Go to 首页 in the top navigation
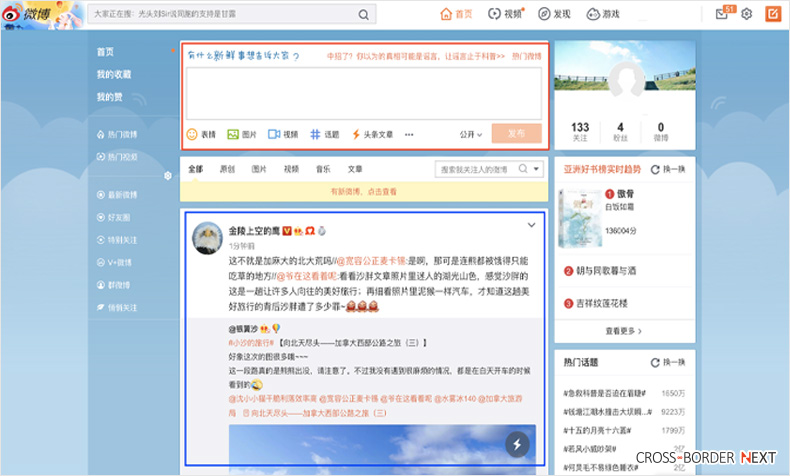Screen dimensions: 790x476 coord(456,14)
